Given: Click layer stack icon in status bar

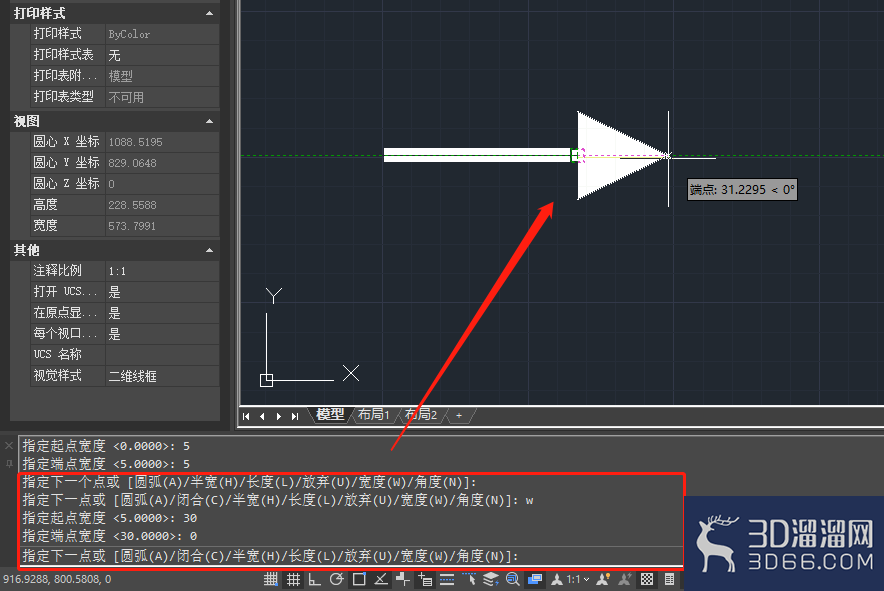Looking at the screenshot, I should 491,579.
